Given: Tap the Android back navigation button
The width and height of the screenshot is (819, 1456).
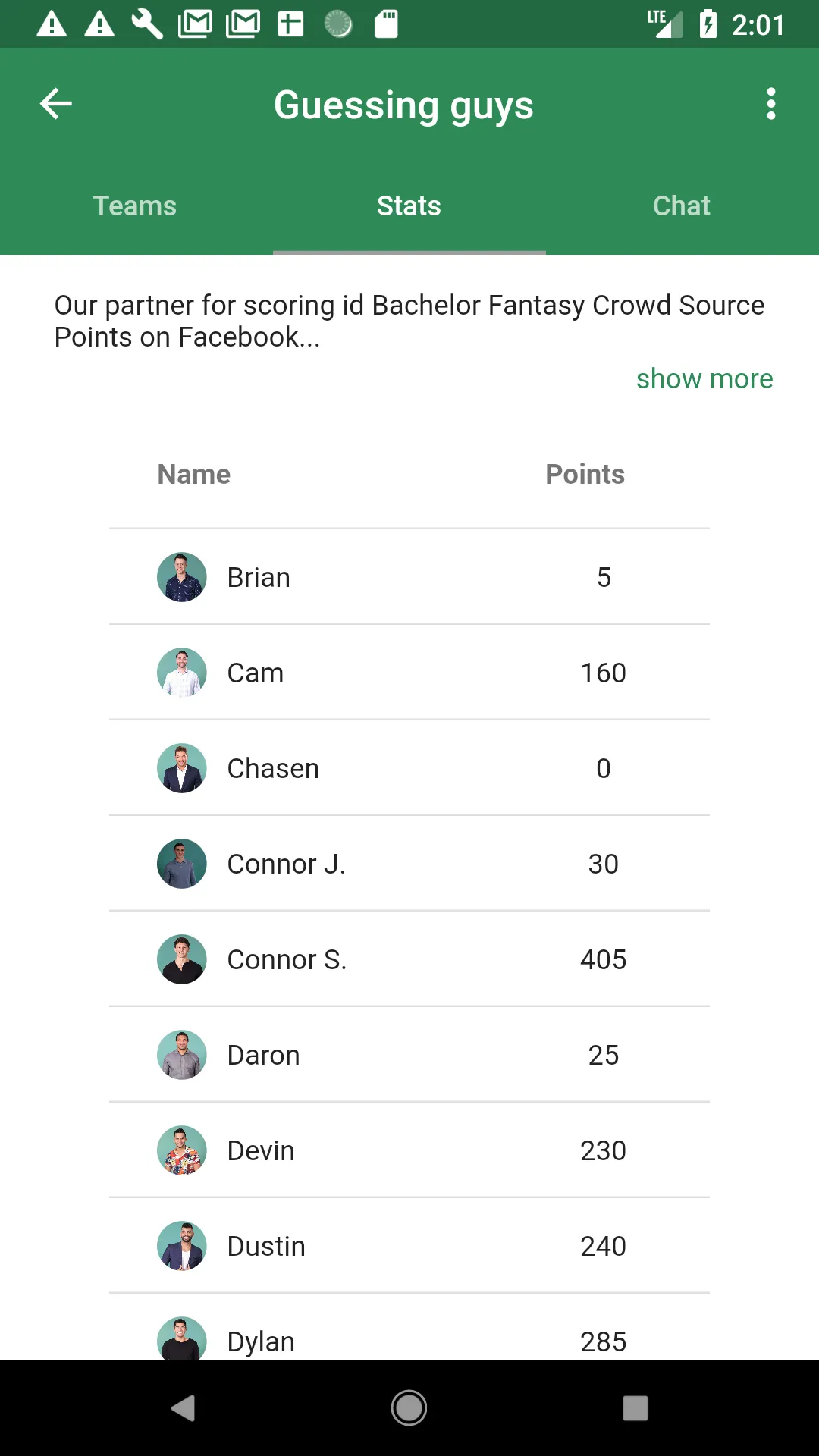Looking at the screenshot, I should (x=183, y=1408).
